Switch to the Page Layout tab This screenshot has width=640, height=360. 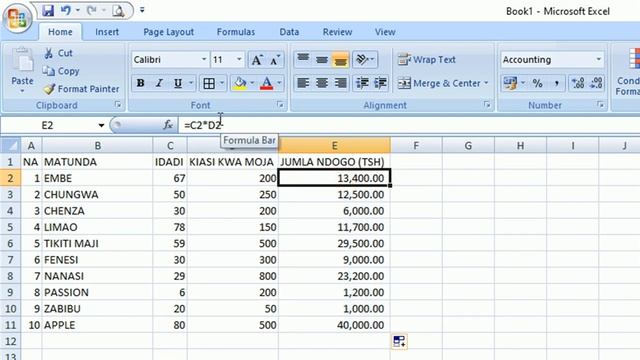click(169, 32)
